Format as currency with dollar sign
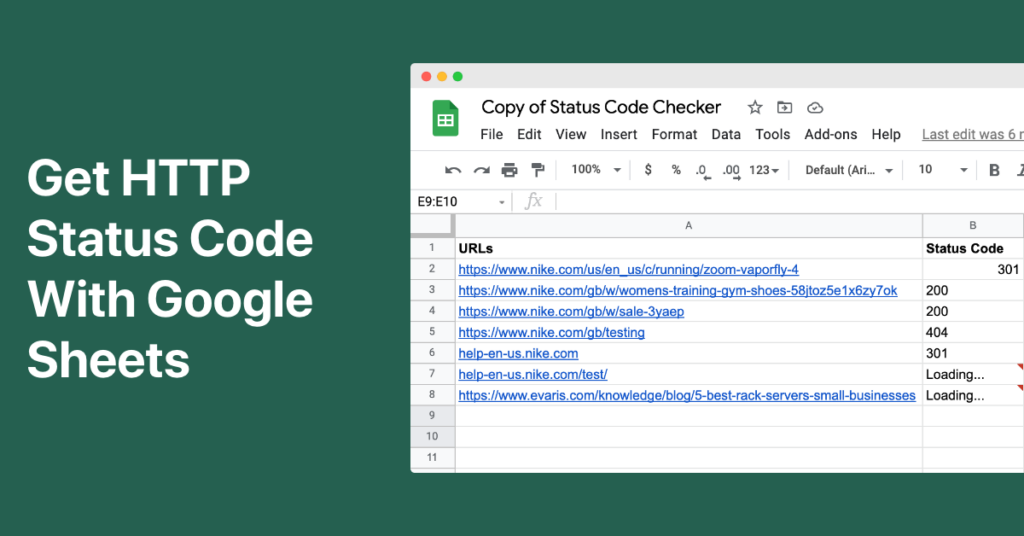Viewport: 1024px width, 536px height. pos(648,170)
